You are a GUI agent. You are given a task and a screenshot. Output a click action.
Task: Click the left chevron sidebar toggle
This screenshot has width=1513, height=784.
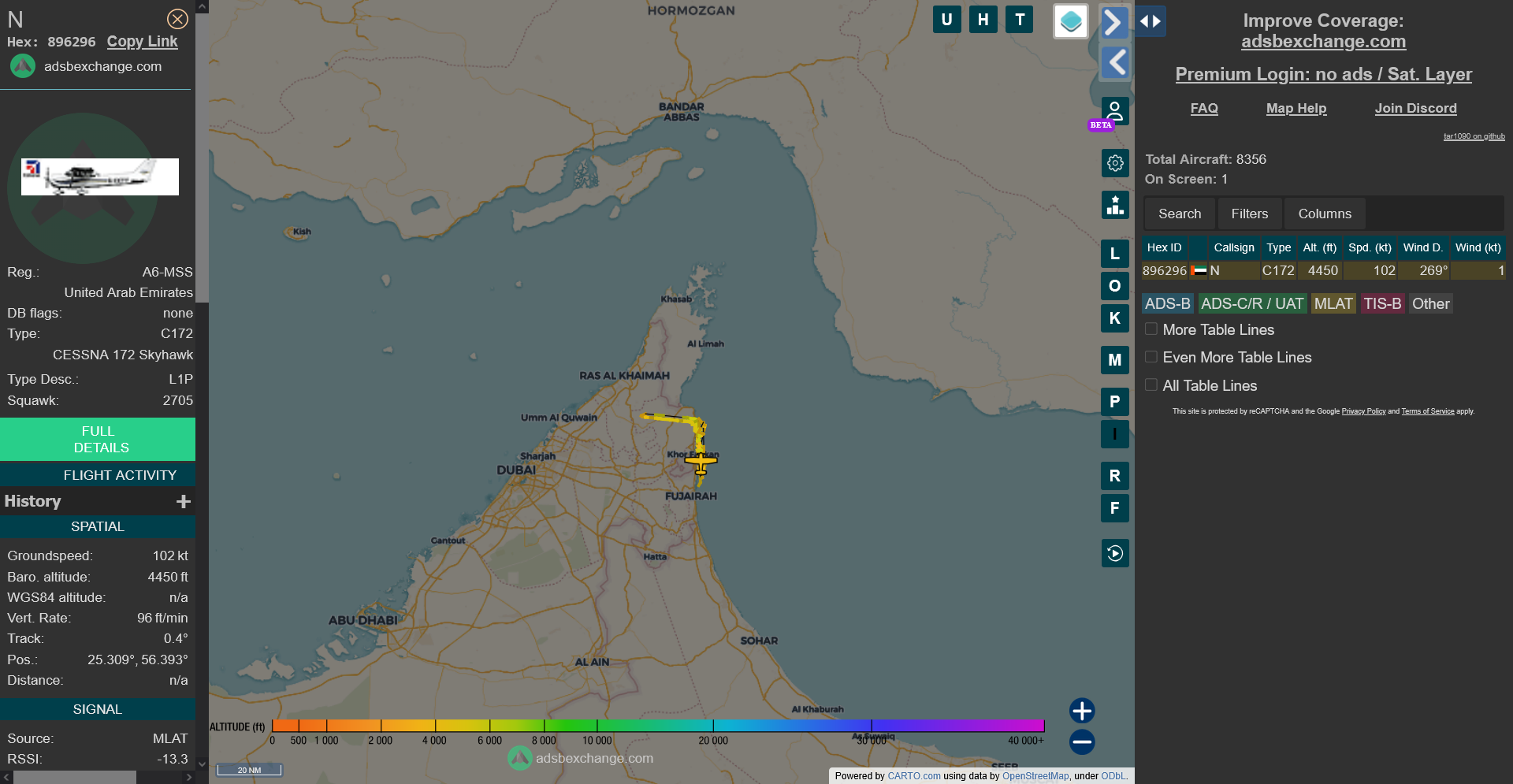coord(1115,62)
